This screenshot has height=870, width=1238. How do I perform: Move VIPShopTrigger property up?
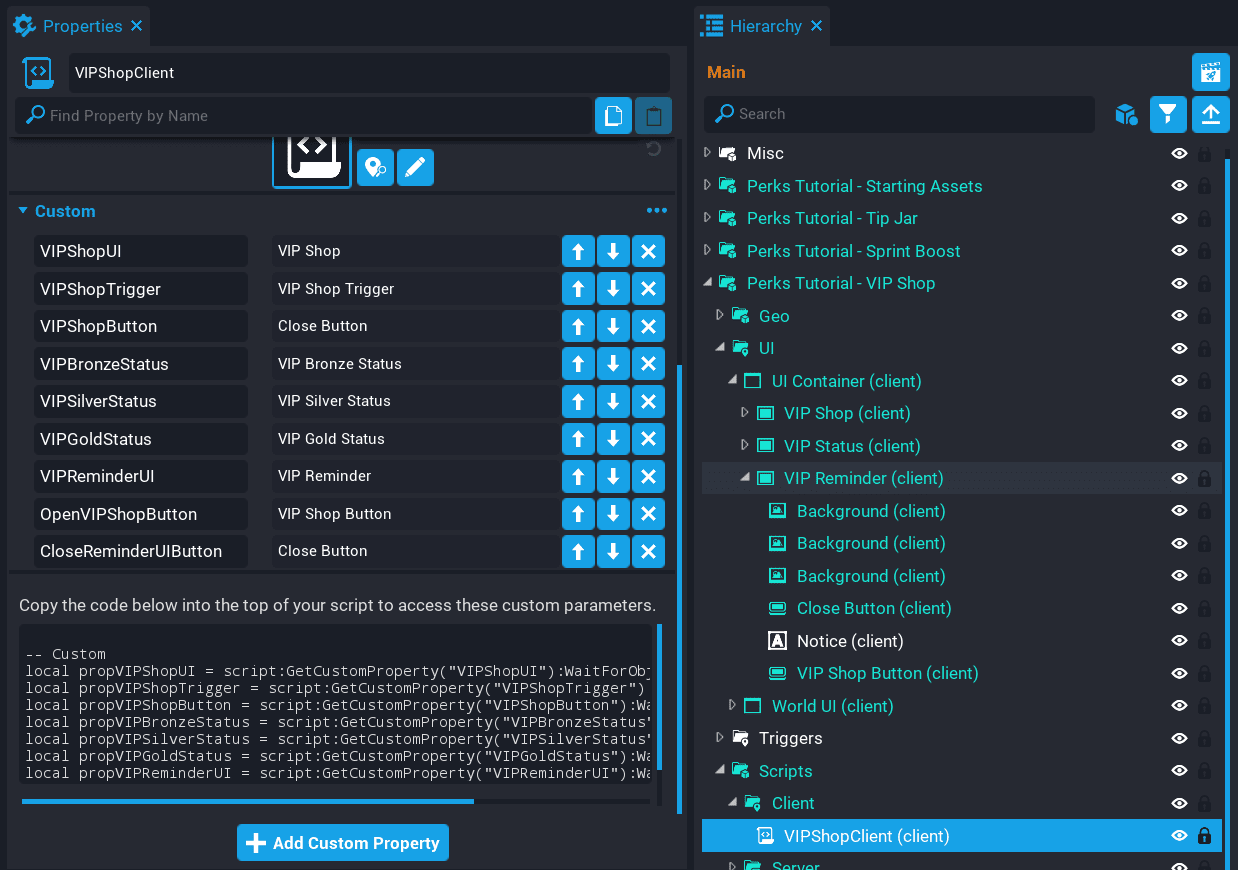tap(578, 289)
